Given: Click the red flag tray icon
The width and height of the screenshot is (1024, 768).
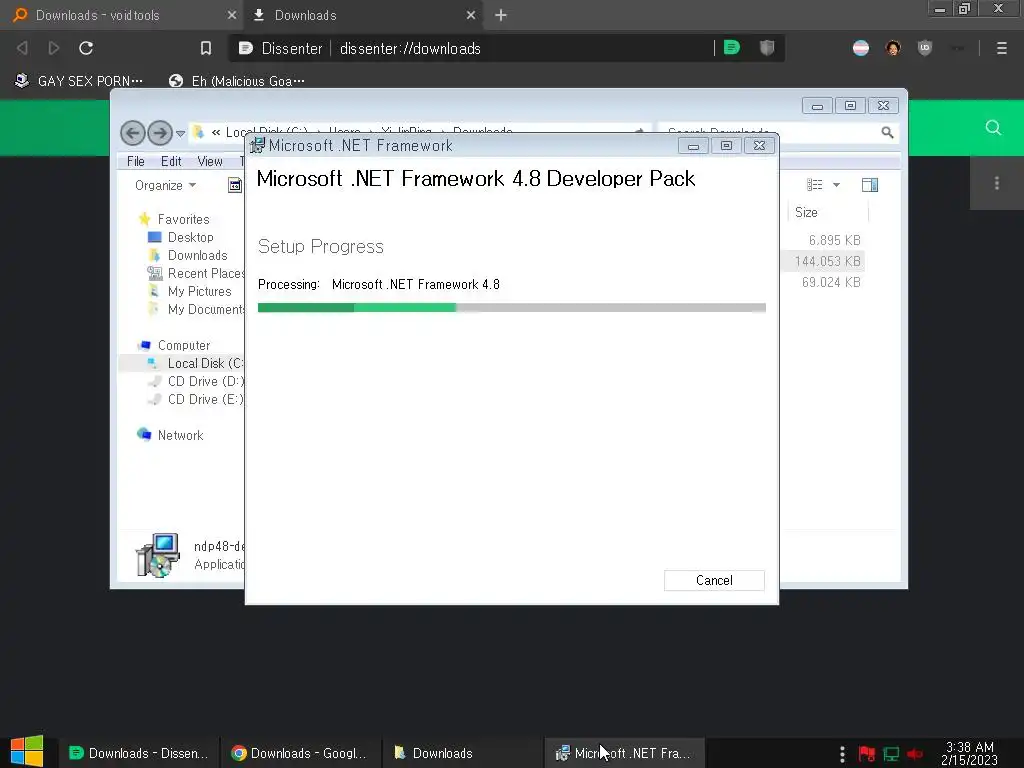Looking at the screenshot, I should pyautogui.click(x=867, y=754).
